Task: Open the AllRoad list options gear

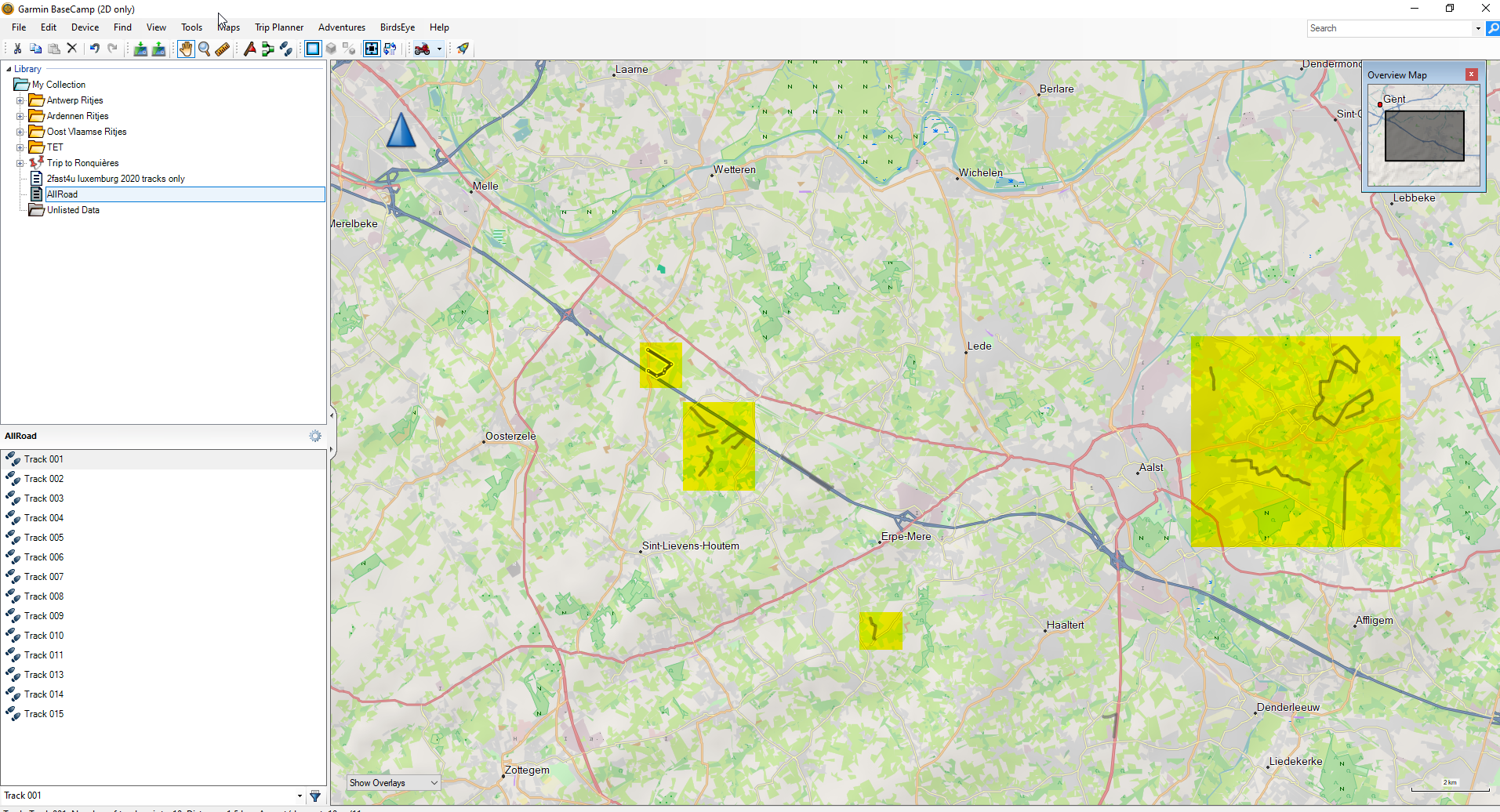Action: pyautogui.click(x=315, y=436)
